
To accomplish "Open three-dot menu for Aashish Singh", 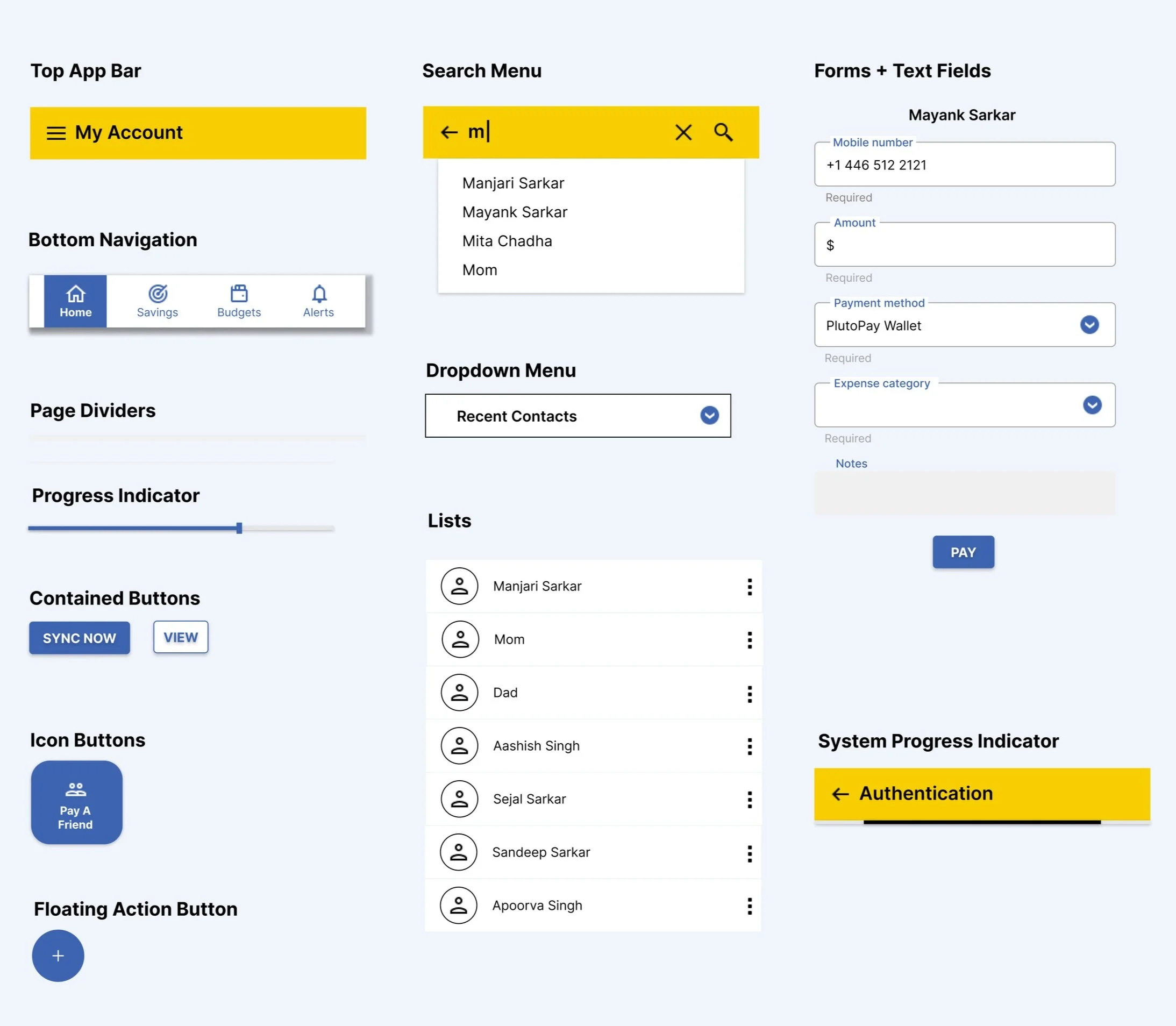I will pyautogui.click(x=750, y=746).
